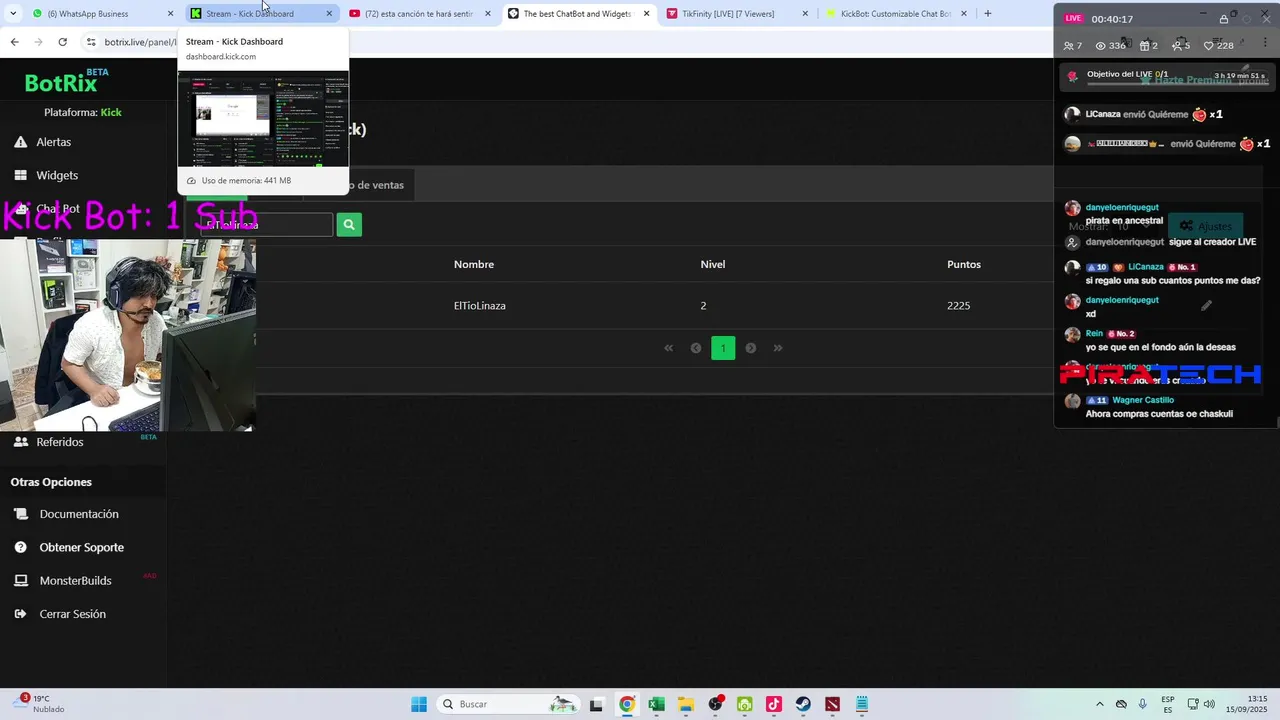The image size is (1280, 720).
Task: Select page 1 in pagination
Action: pos(723,348)
